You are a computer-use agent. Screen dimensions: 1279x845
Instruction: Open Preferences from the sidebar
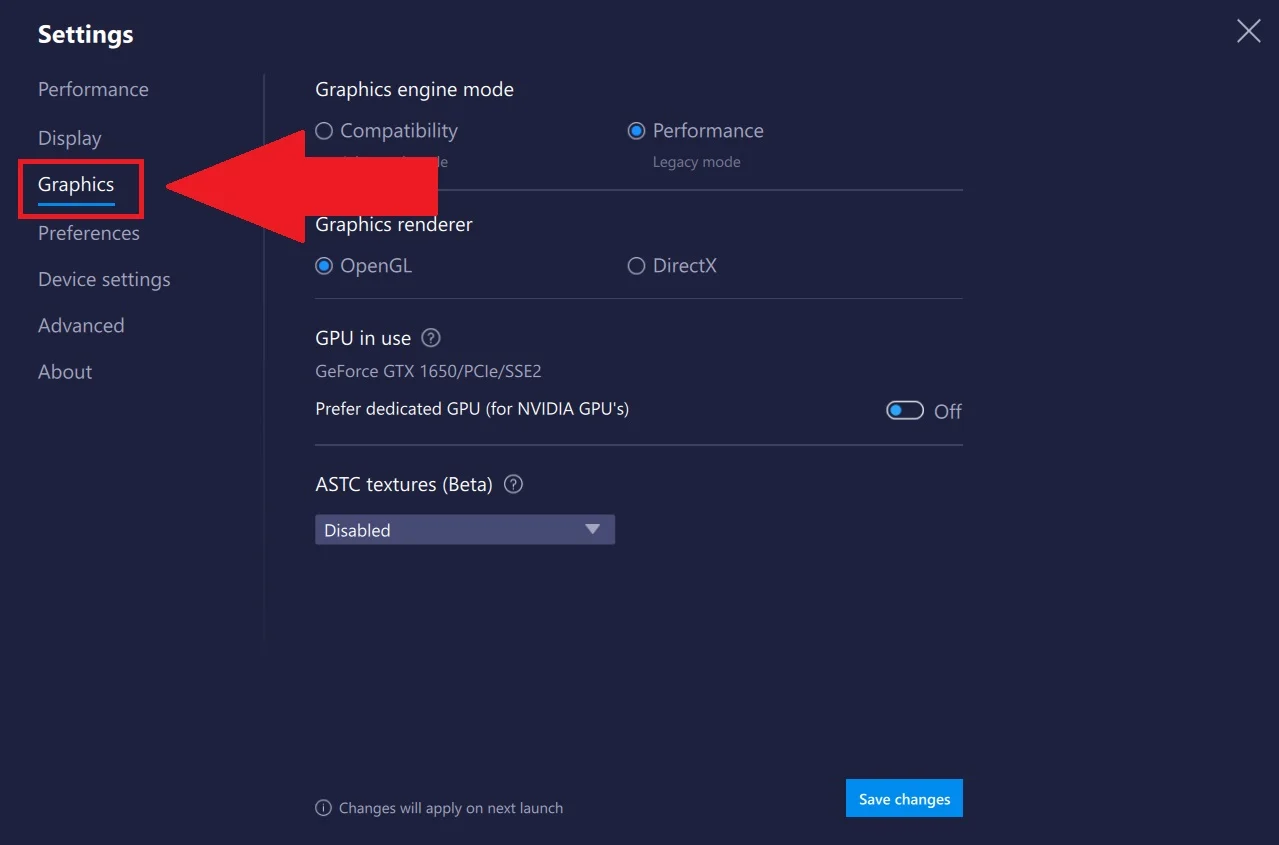point(88,233)
